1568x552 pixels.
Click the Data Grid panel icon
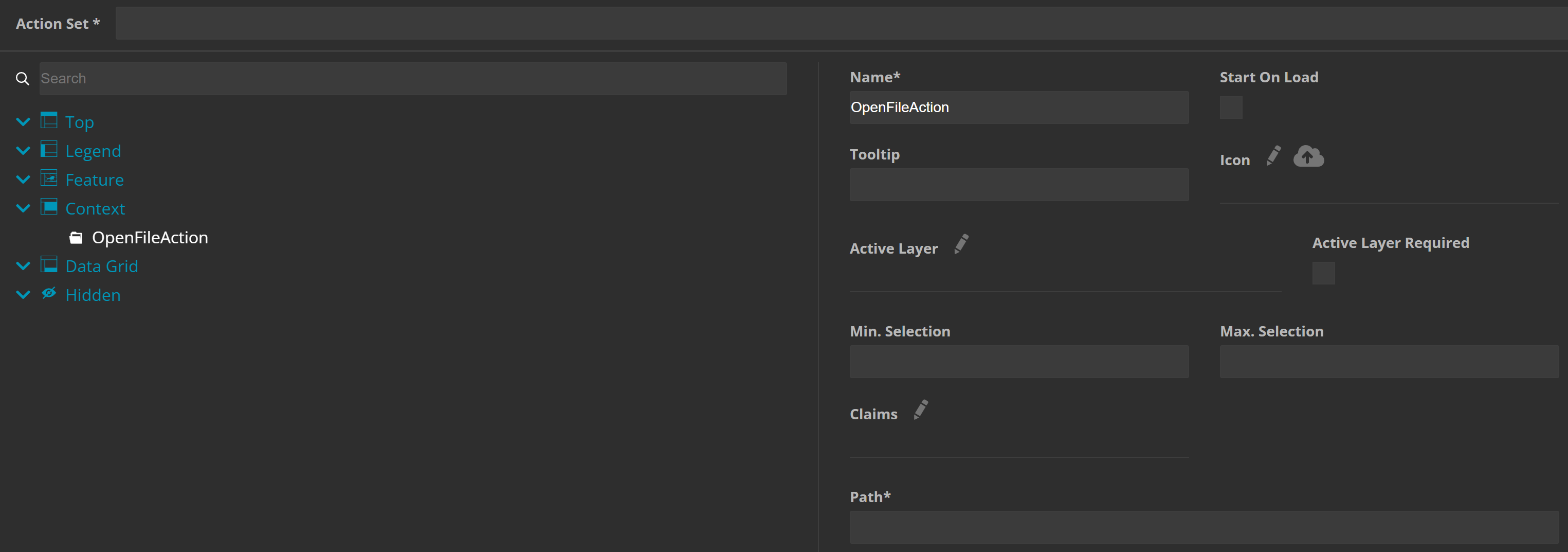coord(49,265)
